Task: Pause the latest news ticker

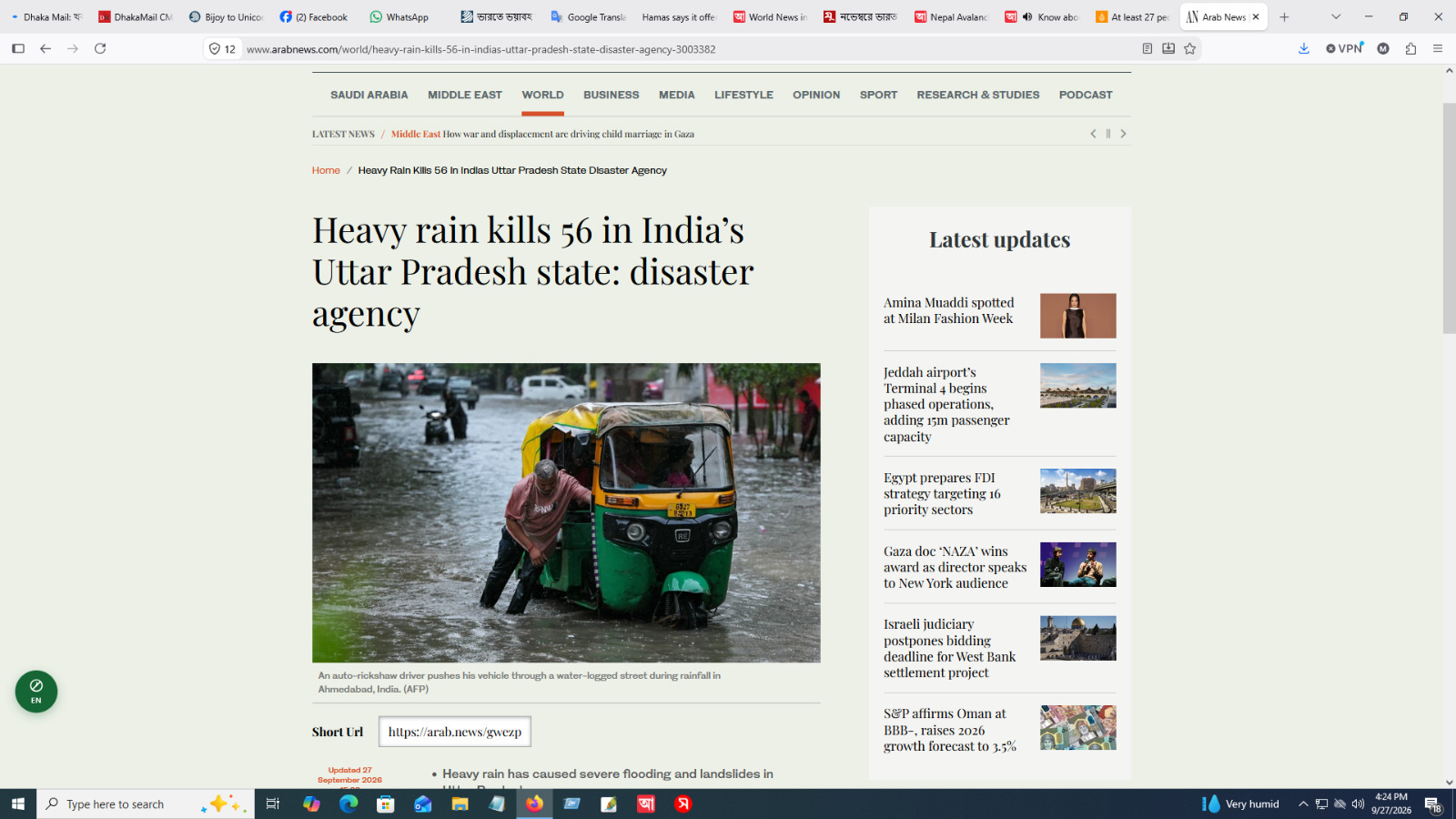Action: pyautogui.click(x=1108, y=134)
